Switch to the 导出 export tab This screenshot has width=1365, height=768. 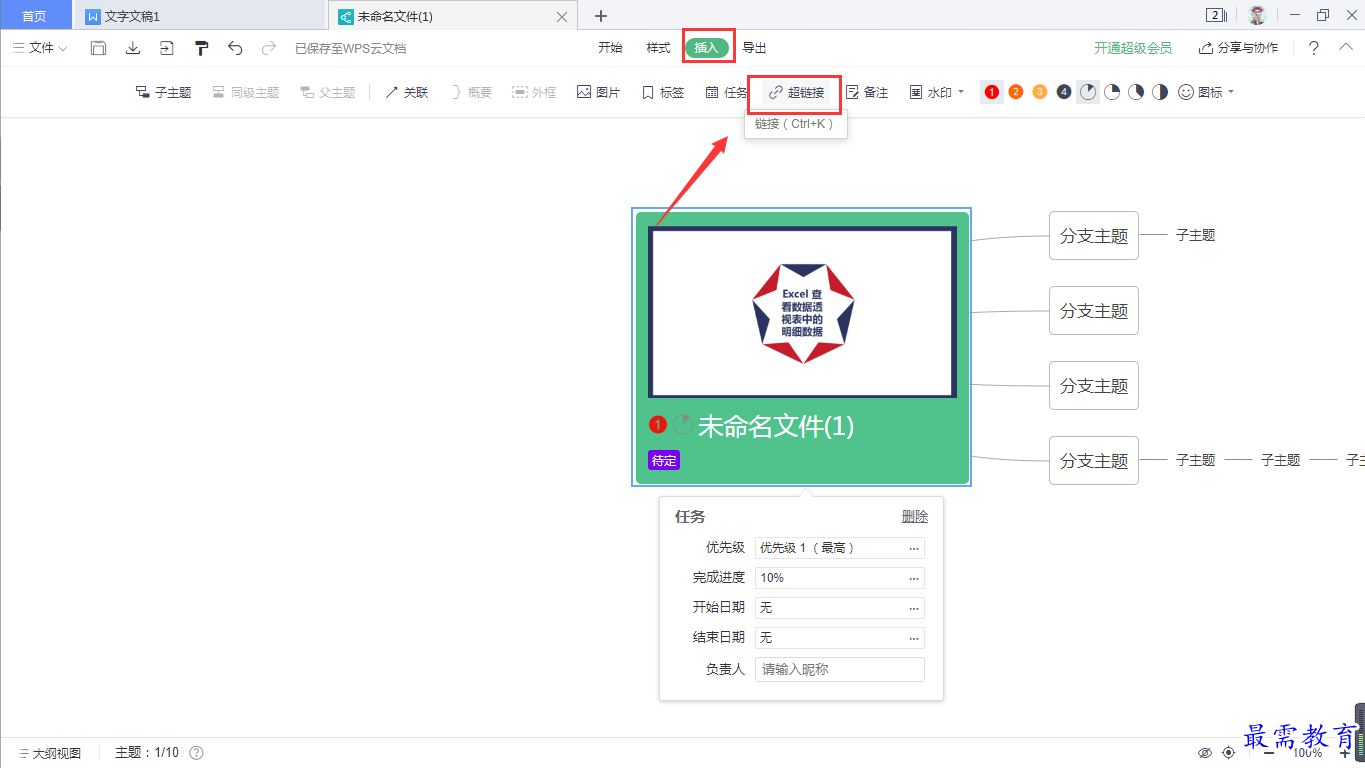755,48
